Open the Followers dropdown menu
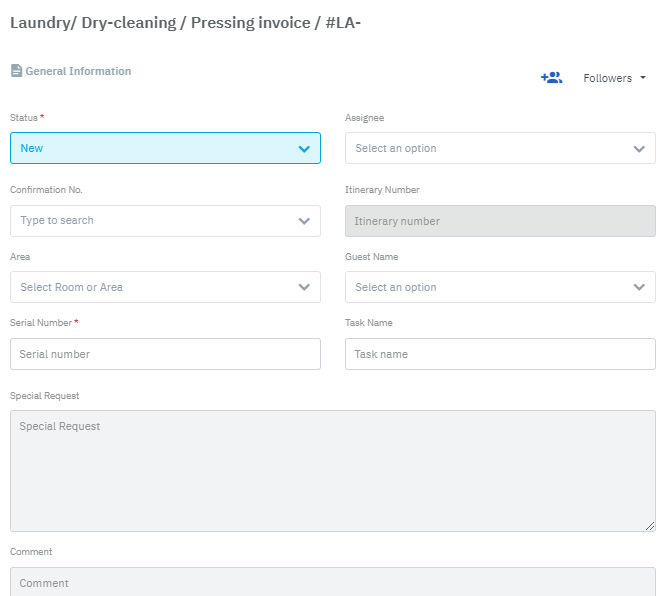Screen dimensions: 665x596 614,78
